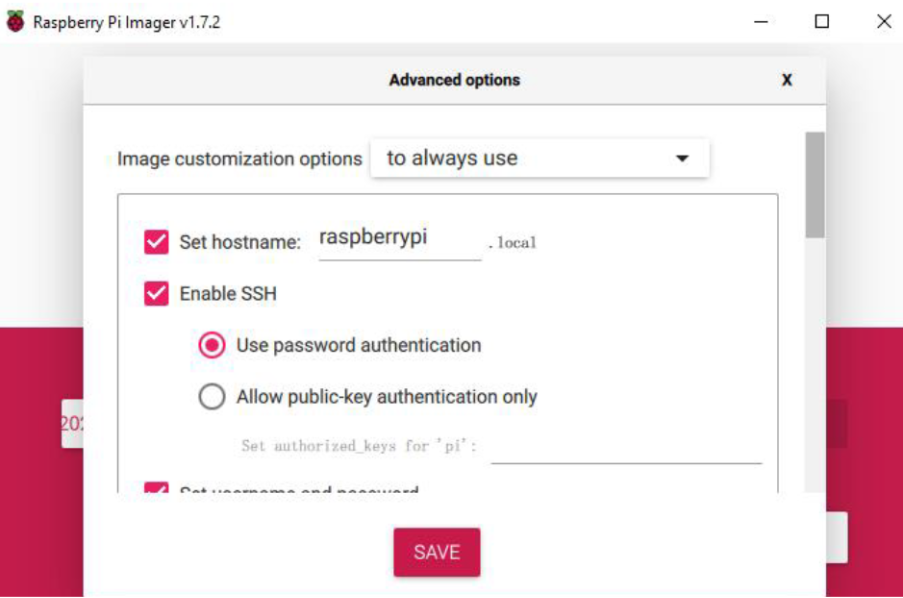Close the Advanced options dialog

pos(787,80)
